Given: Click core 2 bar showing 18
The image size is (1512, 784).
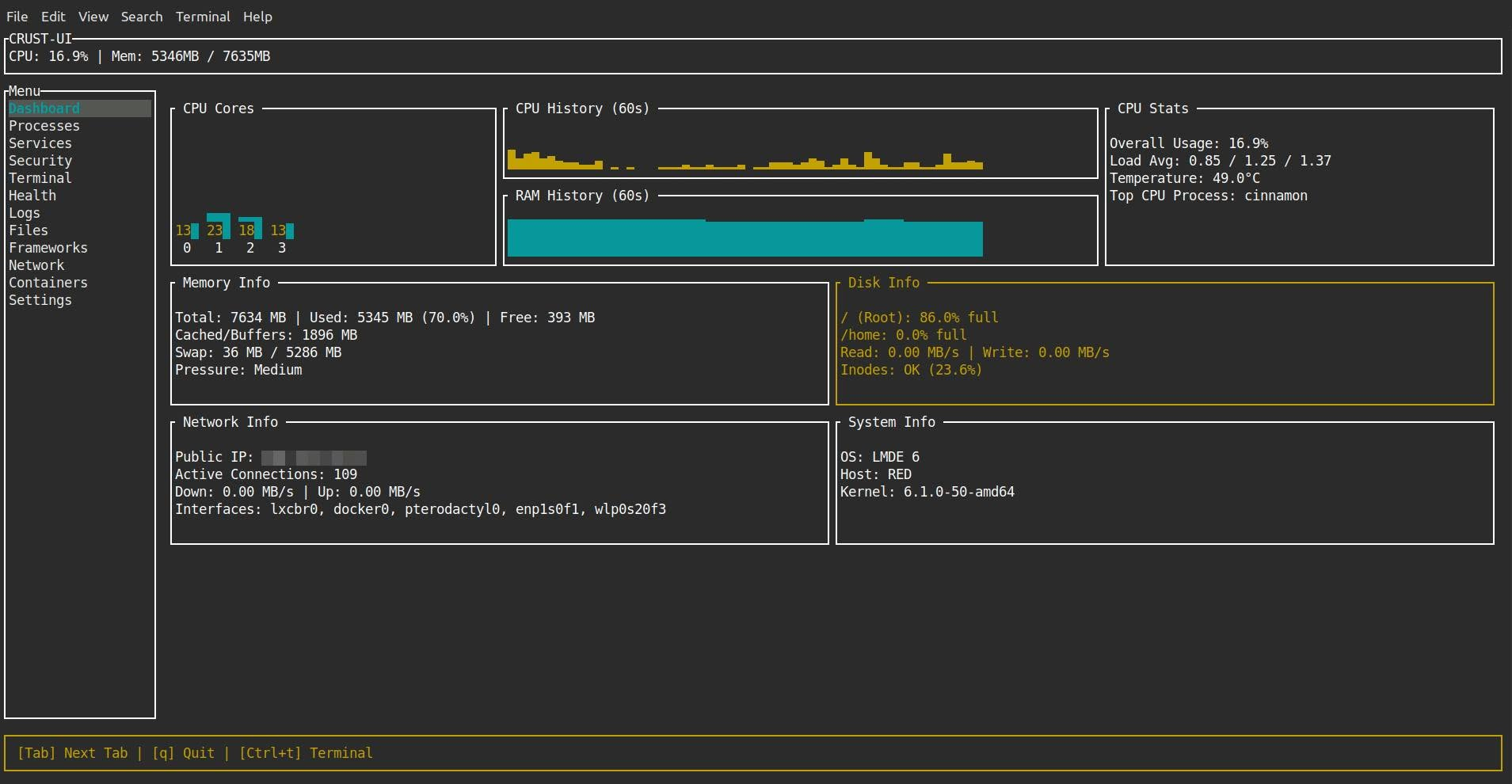Looking at the screenshot, I should tap(250, 228).
